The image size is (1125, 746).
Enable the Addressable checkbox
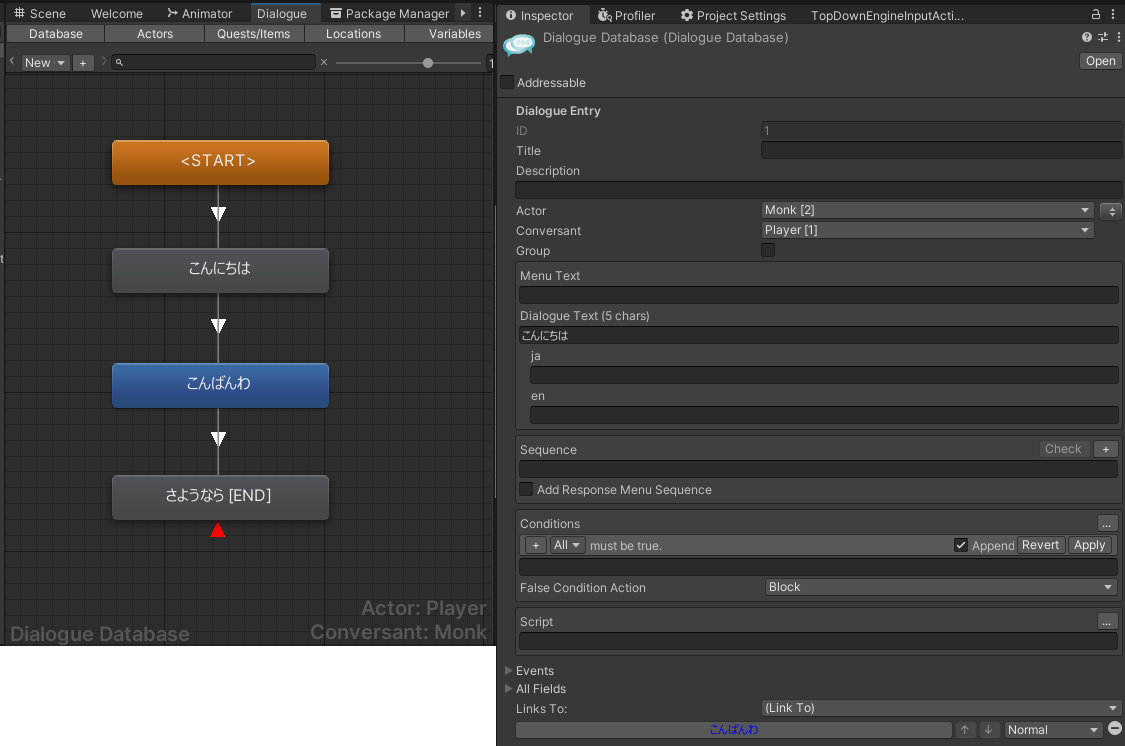(506, 82)
